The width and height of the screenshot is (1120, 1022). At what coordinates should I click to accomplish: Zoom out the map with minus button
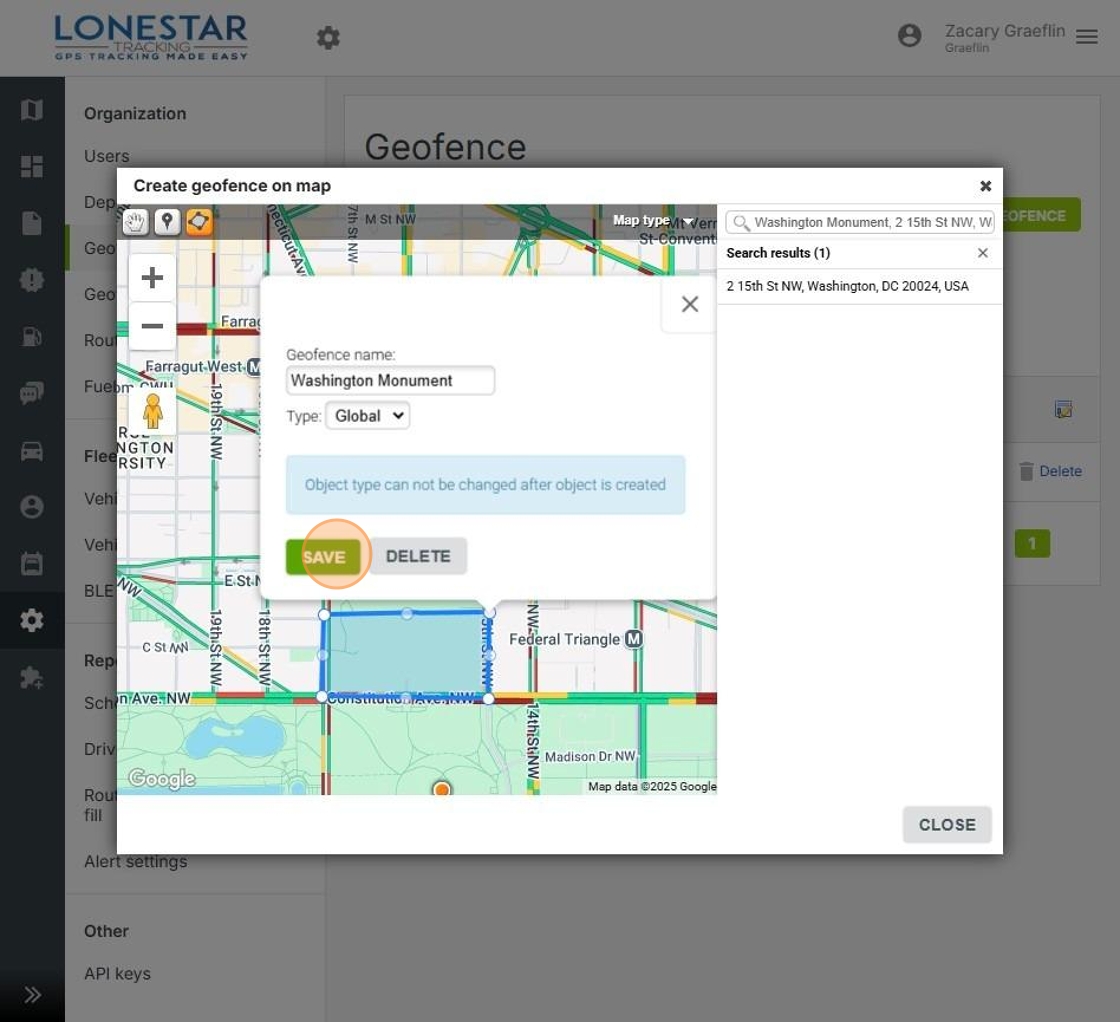[152, 326]
